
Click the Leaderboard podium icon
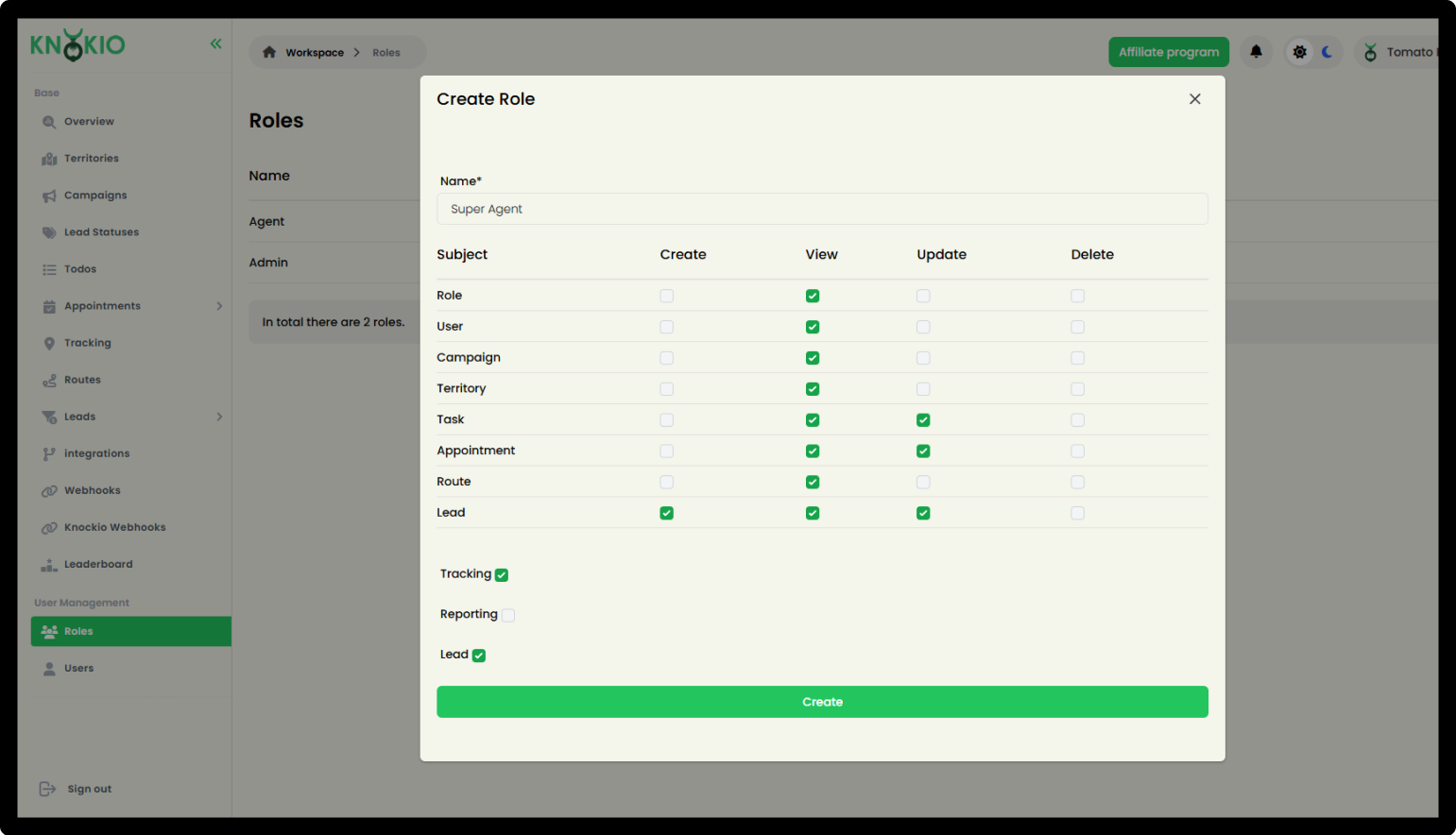(49, 565)
